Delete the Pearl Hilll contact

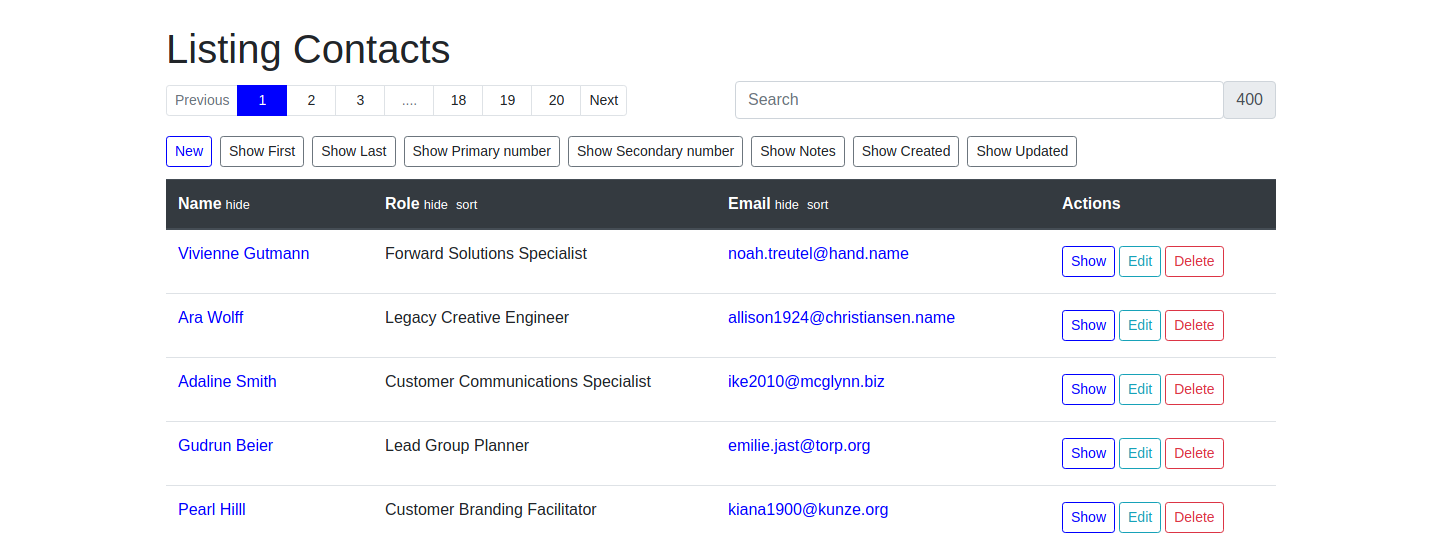tap(1194, 517)
